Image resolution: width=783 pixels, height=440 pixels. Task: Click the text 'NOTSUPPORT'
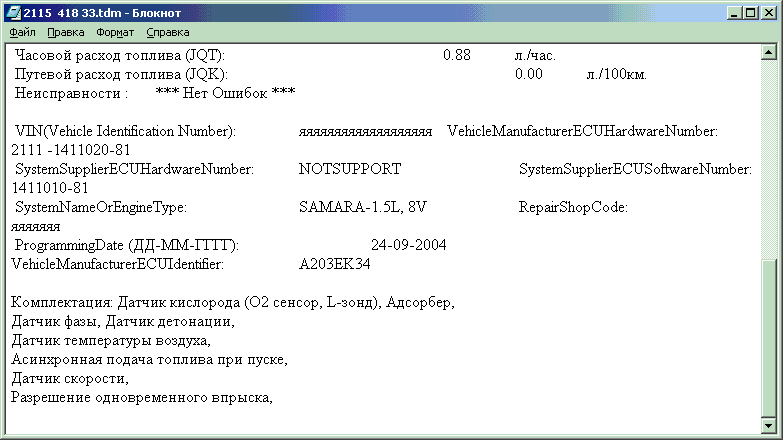pos(350,169)
